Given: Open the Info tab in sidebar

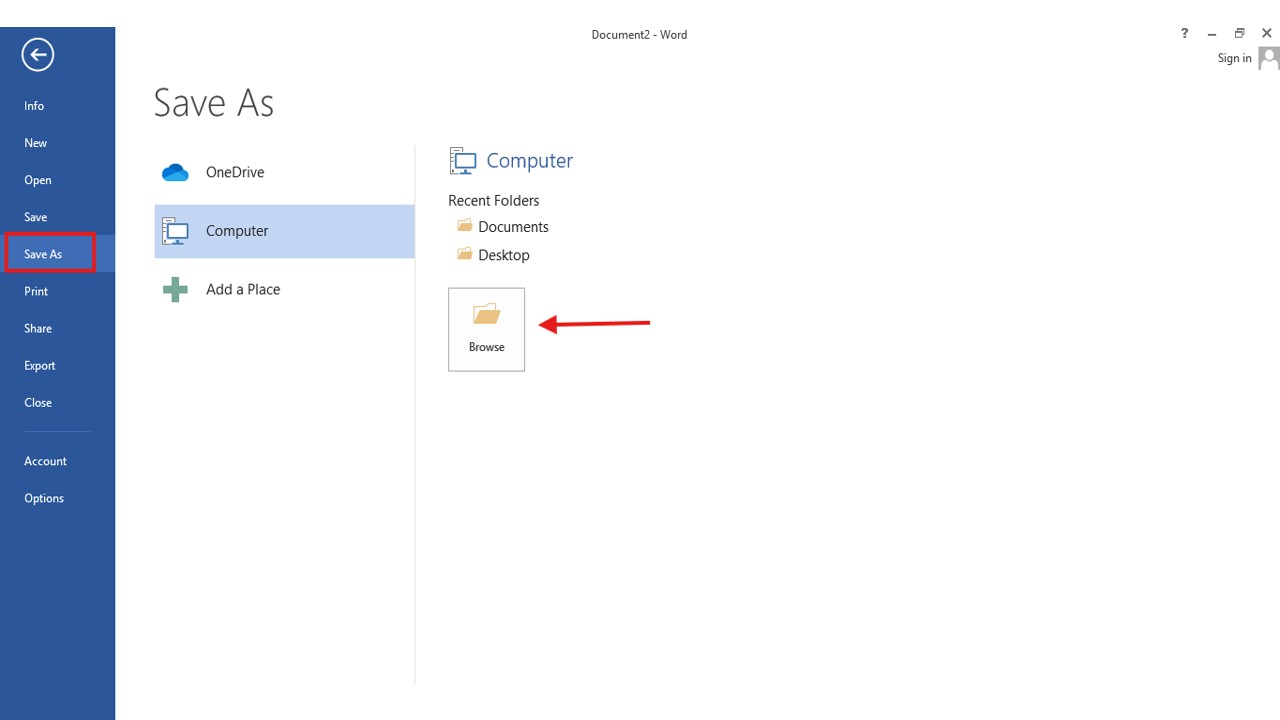Looking at the screenshot, I should pos(34,106).
